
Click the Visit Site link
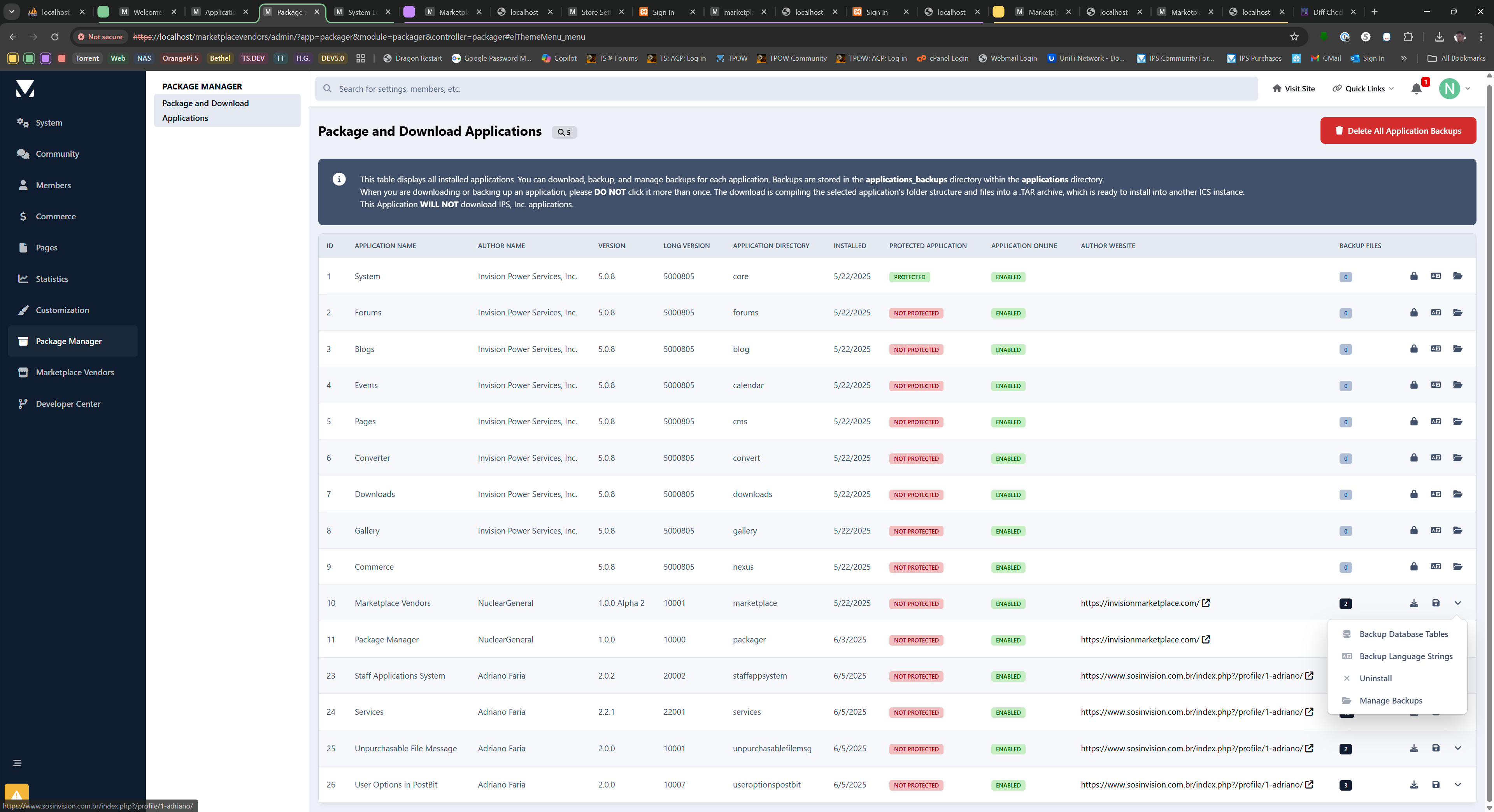click(x=1293, y=89)
